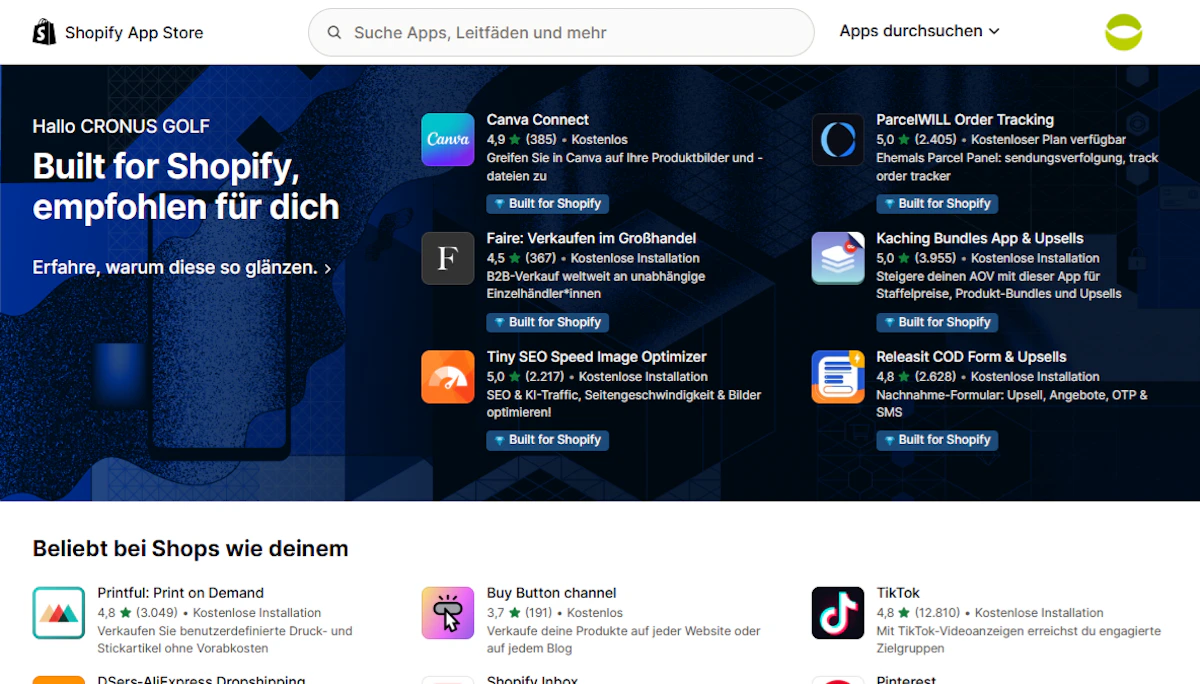Open the Canva Connect app icon

(448, 139)
